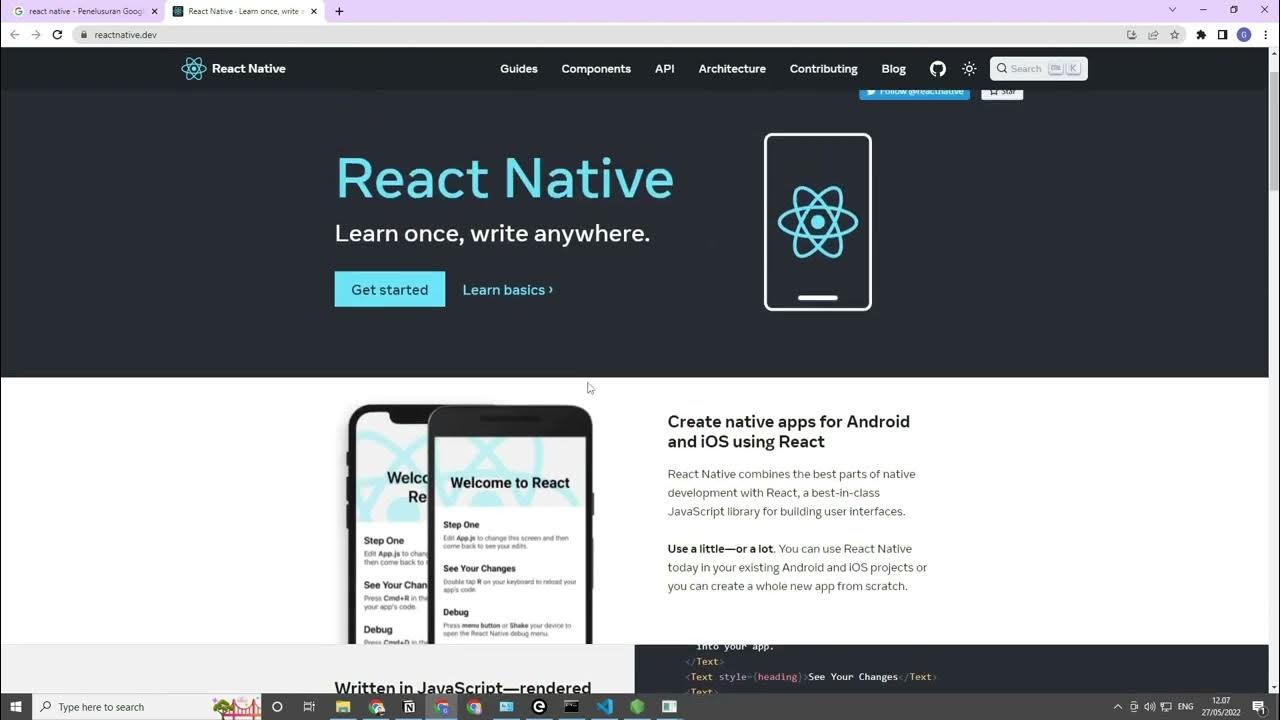Open the Chrome Extensions puzzle icon

tap(1201, 35)
